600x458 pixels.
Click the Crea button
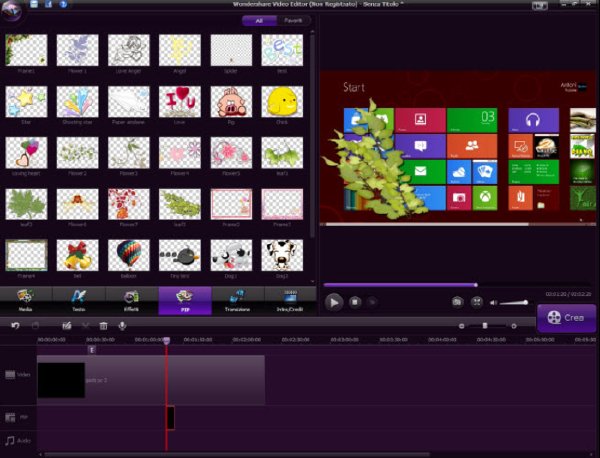pyautogui.click(x=566, y=318)
